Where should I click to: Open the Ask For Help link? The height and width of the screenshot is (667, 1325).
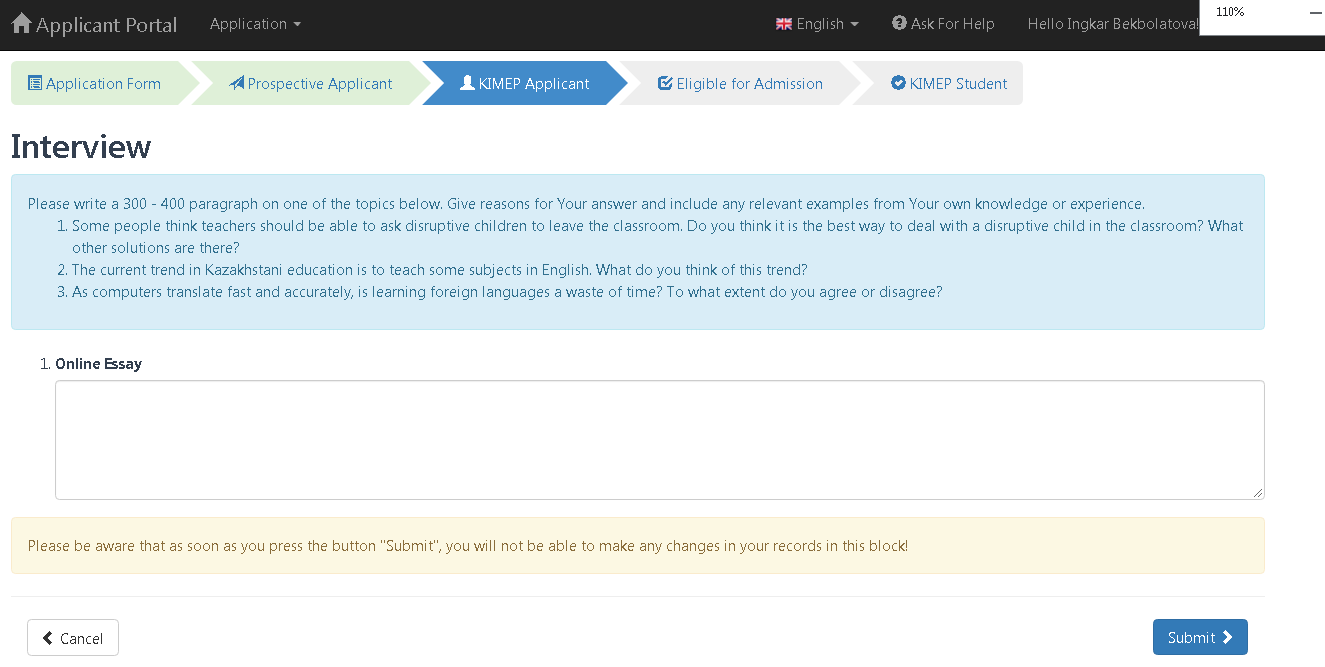943,24
